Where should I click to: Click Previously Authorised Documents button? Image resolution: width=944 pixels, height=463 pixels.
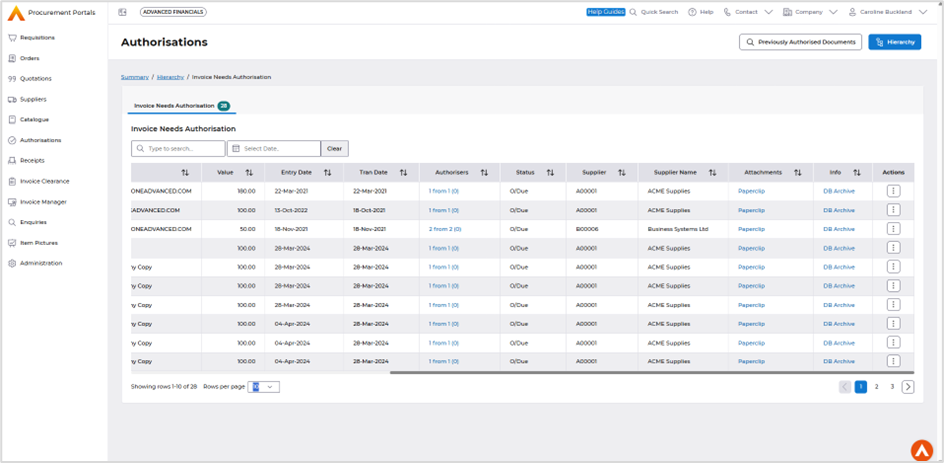tap(799, 42)
